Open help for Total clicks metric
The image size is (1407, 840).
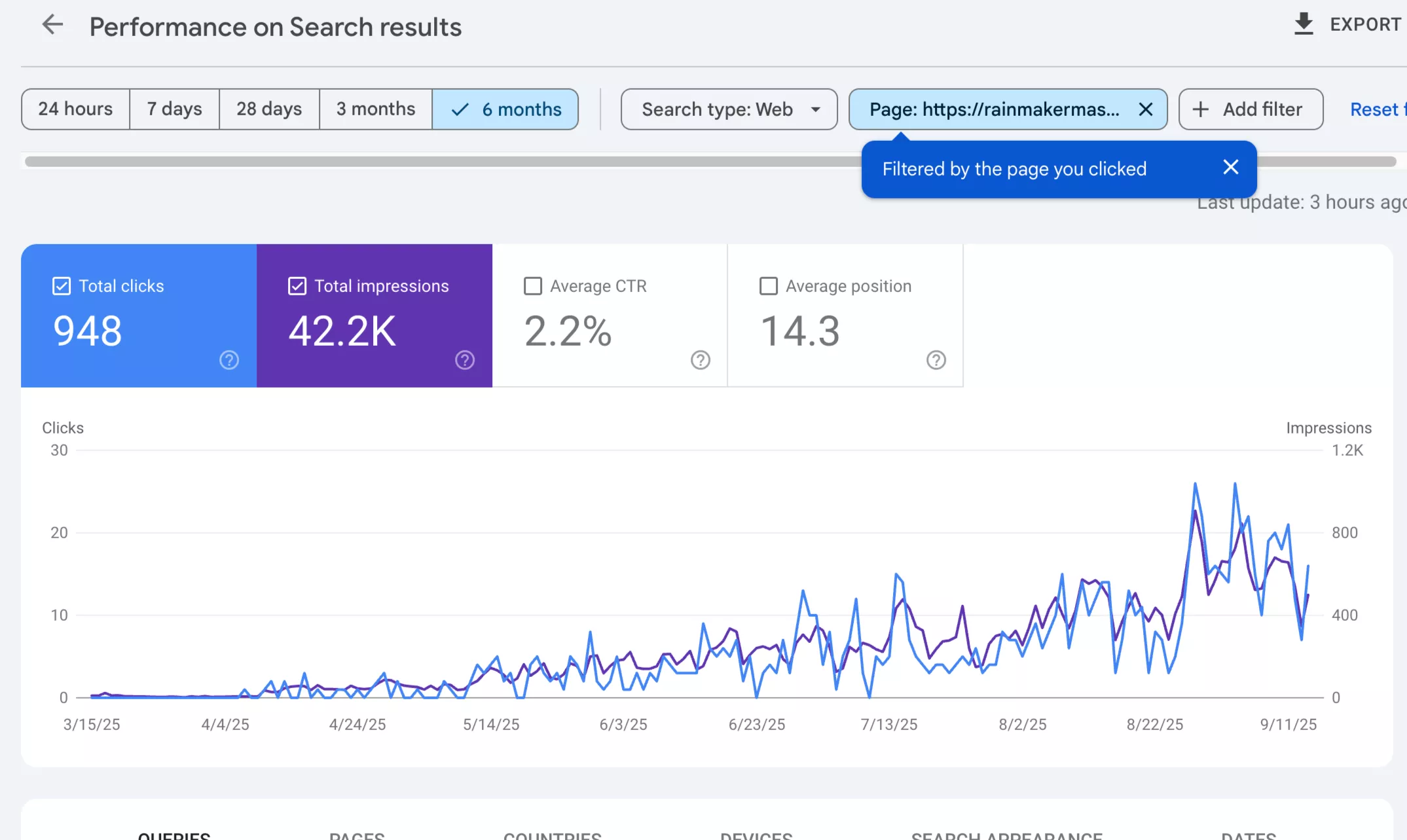point(228,359)
